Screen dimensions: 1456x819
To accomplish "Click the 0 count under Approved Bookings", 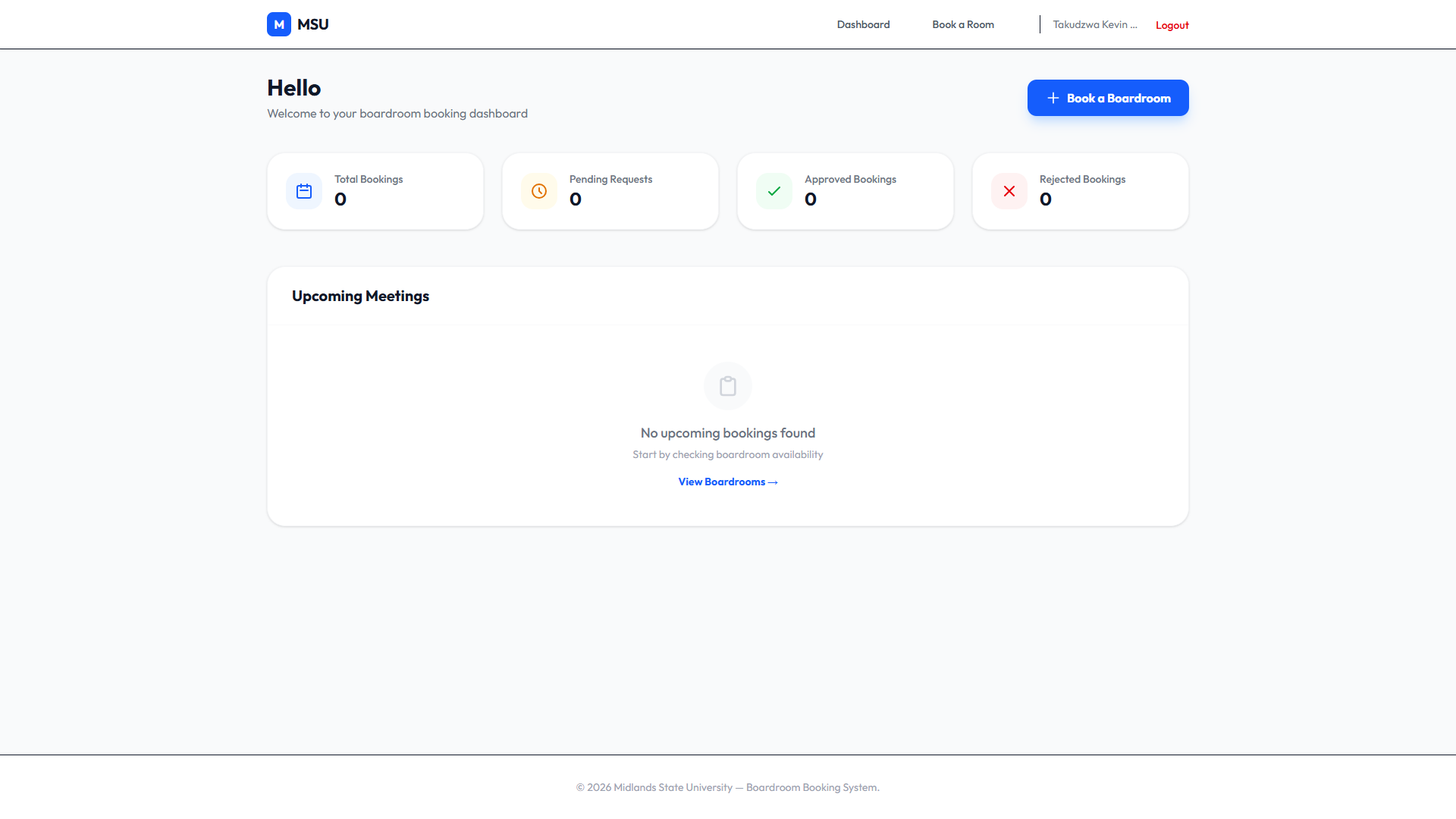I will tap(811, 199).
